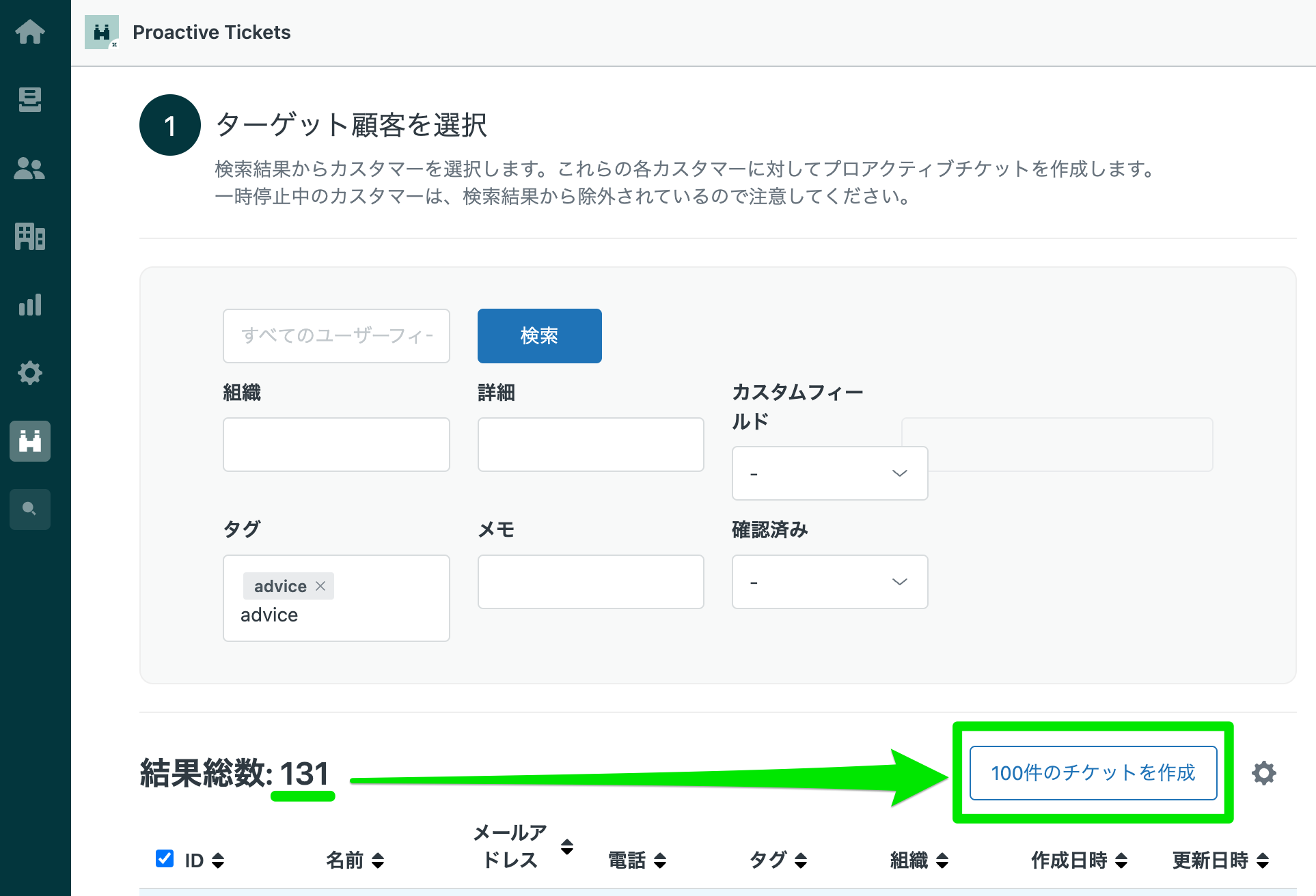
Task: Expand the 確認済み dropdown
Action: point(830,582)
